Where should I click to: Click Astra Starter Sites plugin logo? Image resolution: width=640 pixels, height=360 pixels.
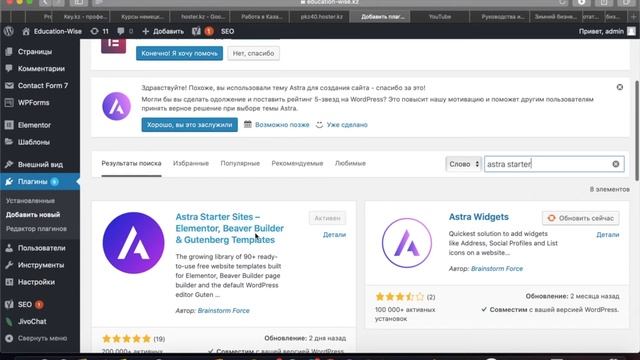[x=133, y=243]
